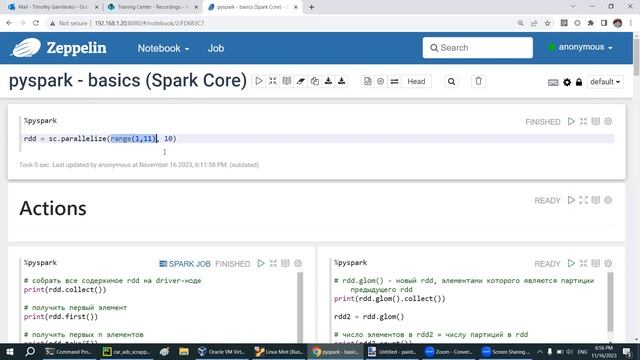Toggle output of Actions heading paragraph
640x360 pixels.
[596, 200]
